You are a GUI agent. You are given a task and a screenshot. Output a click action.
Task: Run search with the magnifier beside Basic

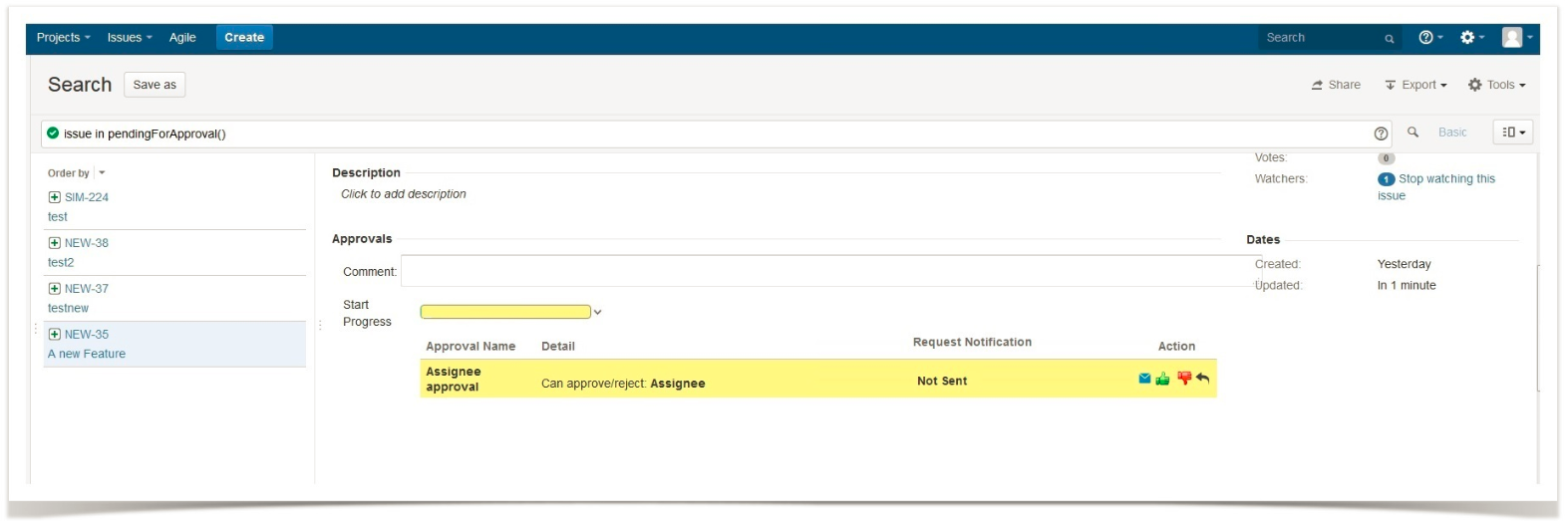click(1412, 132)
